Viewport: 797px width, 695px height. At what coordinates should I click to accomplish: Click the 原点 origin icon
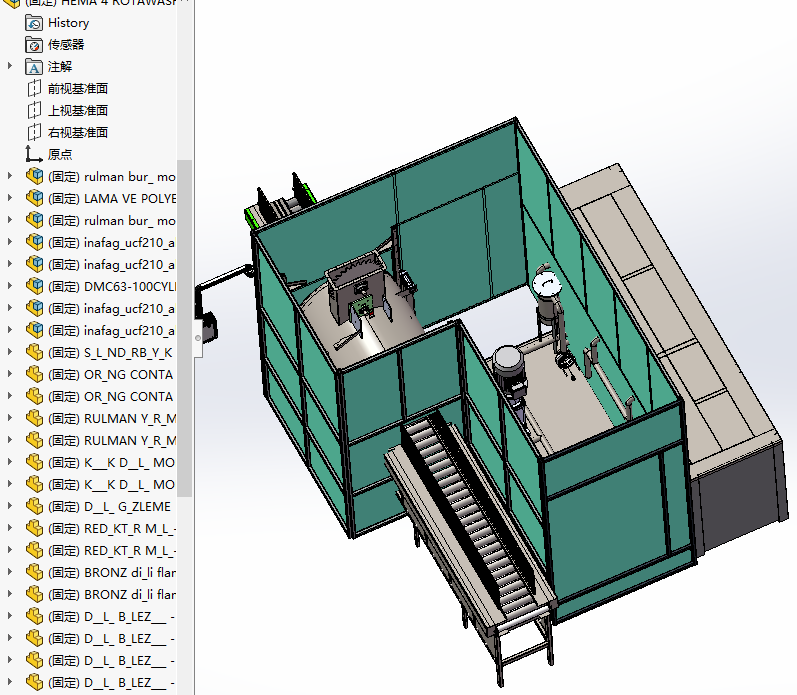click(34, 154)
